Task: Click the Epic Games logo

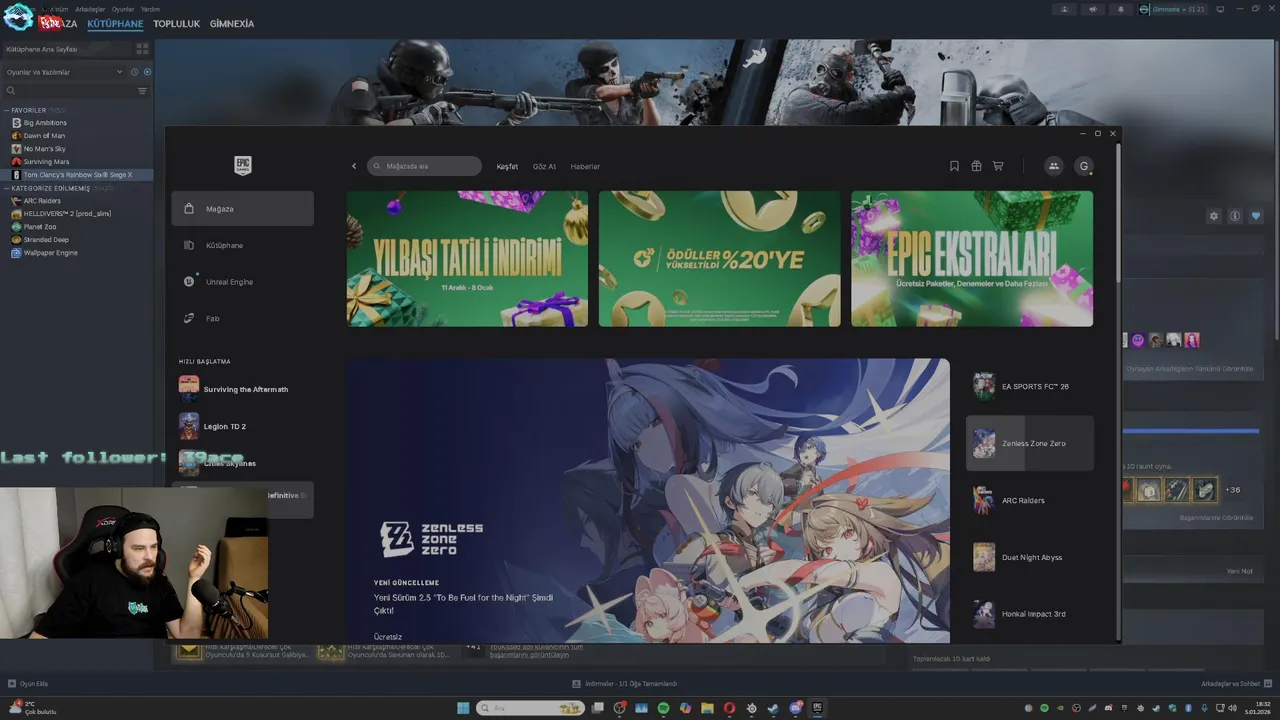Action: (242, 166)
